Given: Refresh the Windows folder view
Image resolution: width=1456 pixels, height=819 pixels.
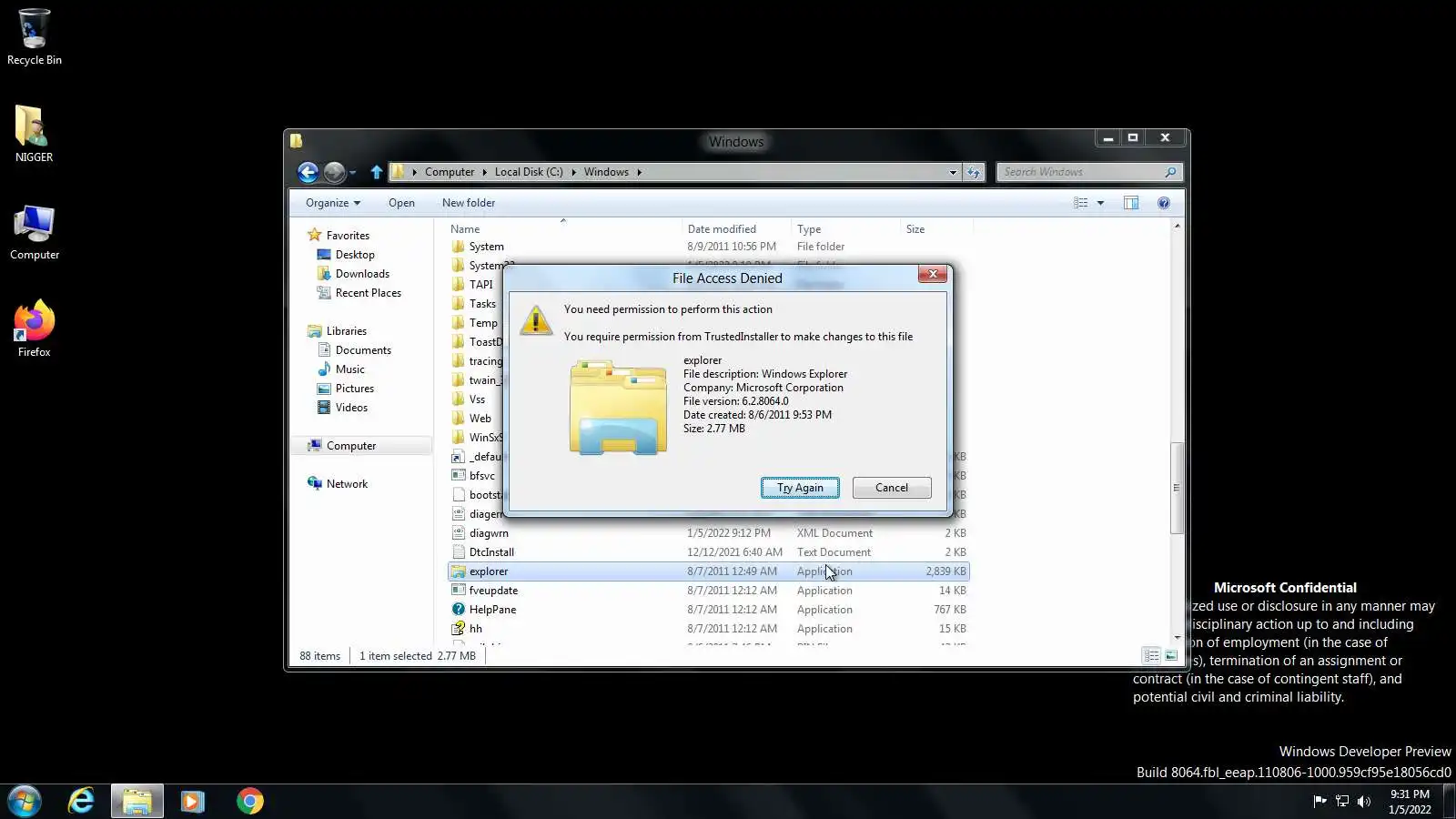Looking at the screenshot, I should coord(974,172).
